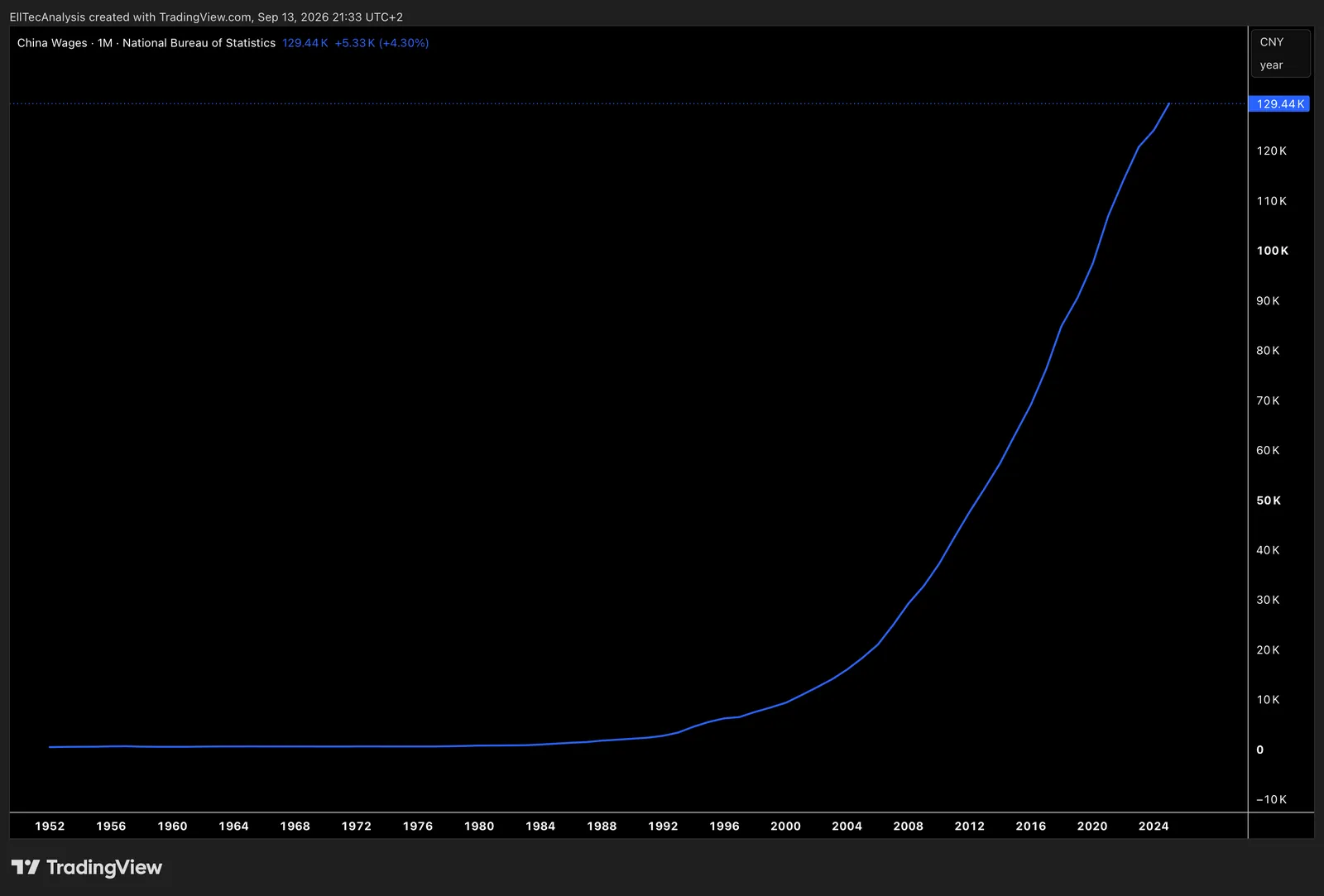Click the bold 50K price axis label

click(x=1269, y=501)
